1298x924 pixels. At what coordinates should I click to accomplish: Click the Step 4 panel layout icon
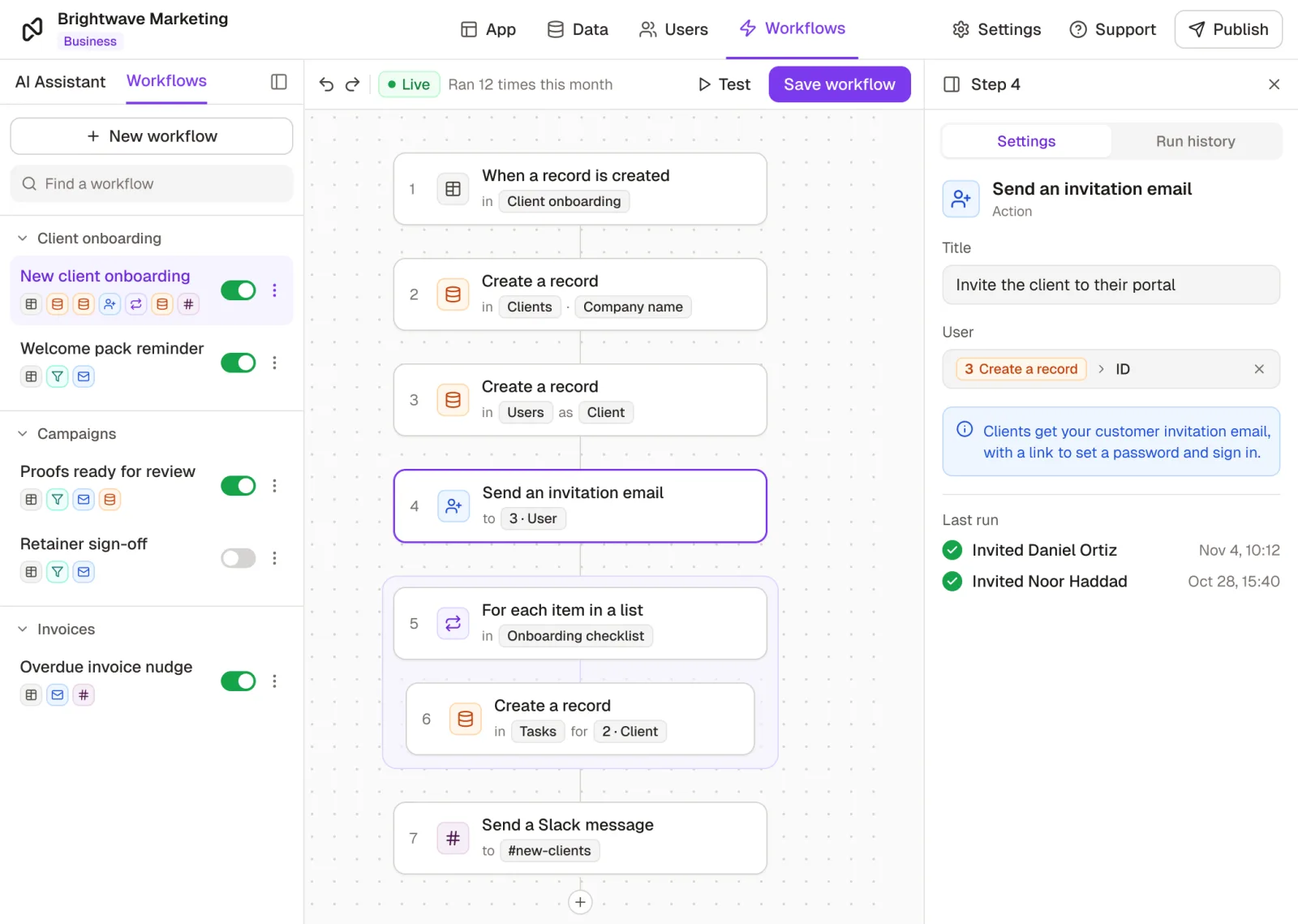coord(952,84)
